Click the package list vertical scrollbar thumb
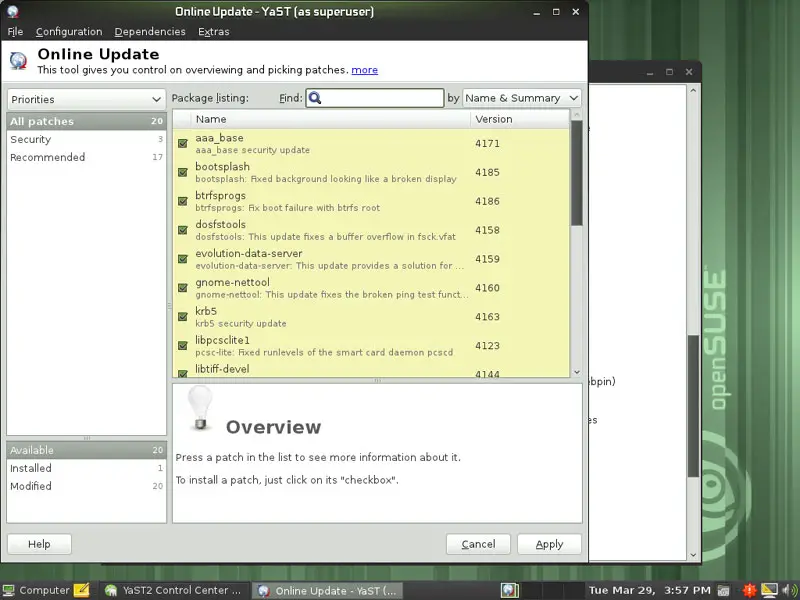This screenshot has height=600, width=800. coord(577,173)
